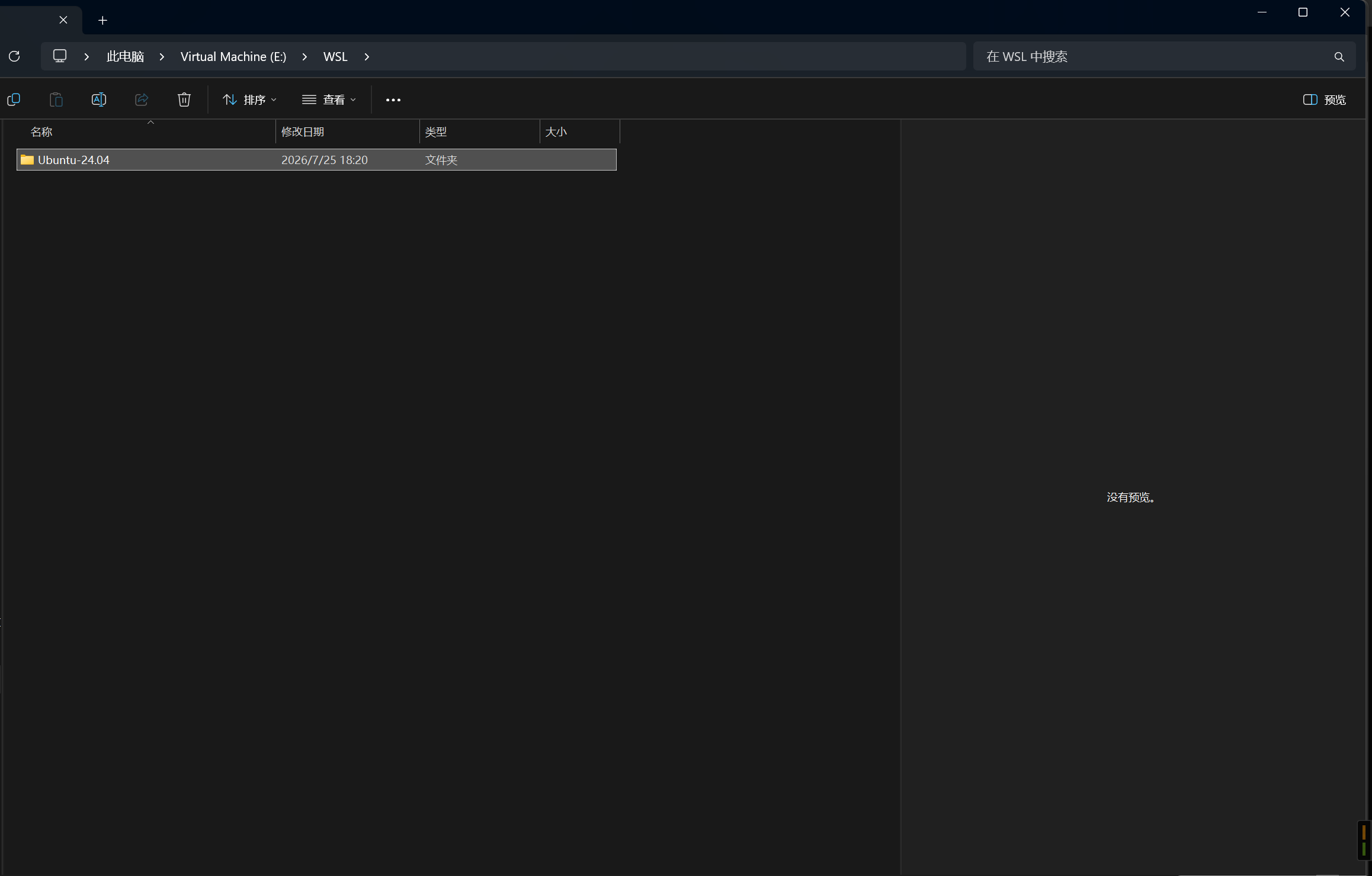Click the Rename icon in toolbar

click(99, 100)
